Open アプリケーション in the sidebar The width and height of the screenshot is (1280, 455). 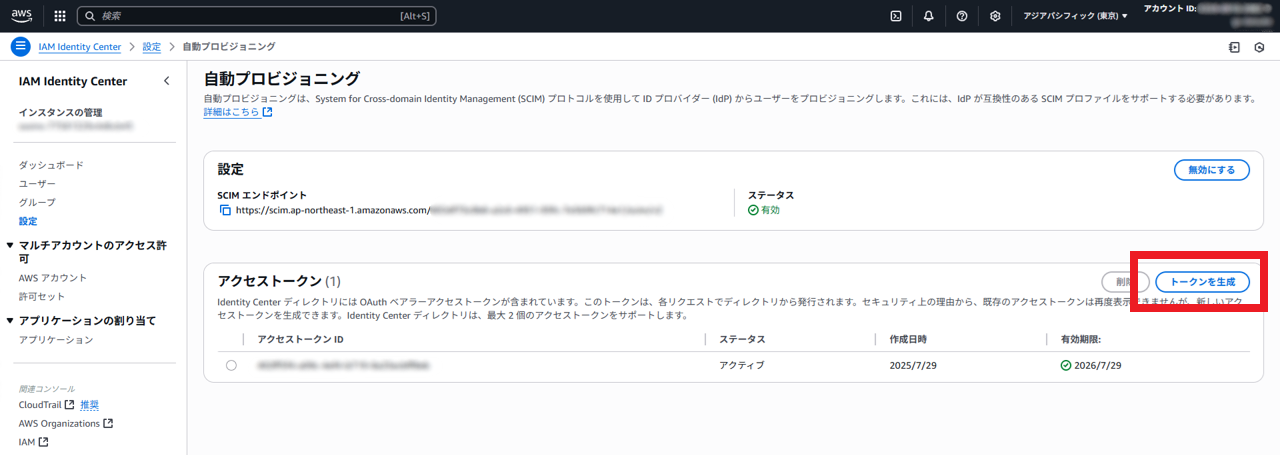coord(56,340)
